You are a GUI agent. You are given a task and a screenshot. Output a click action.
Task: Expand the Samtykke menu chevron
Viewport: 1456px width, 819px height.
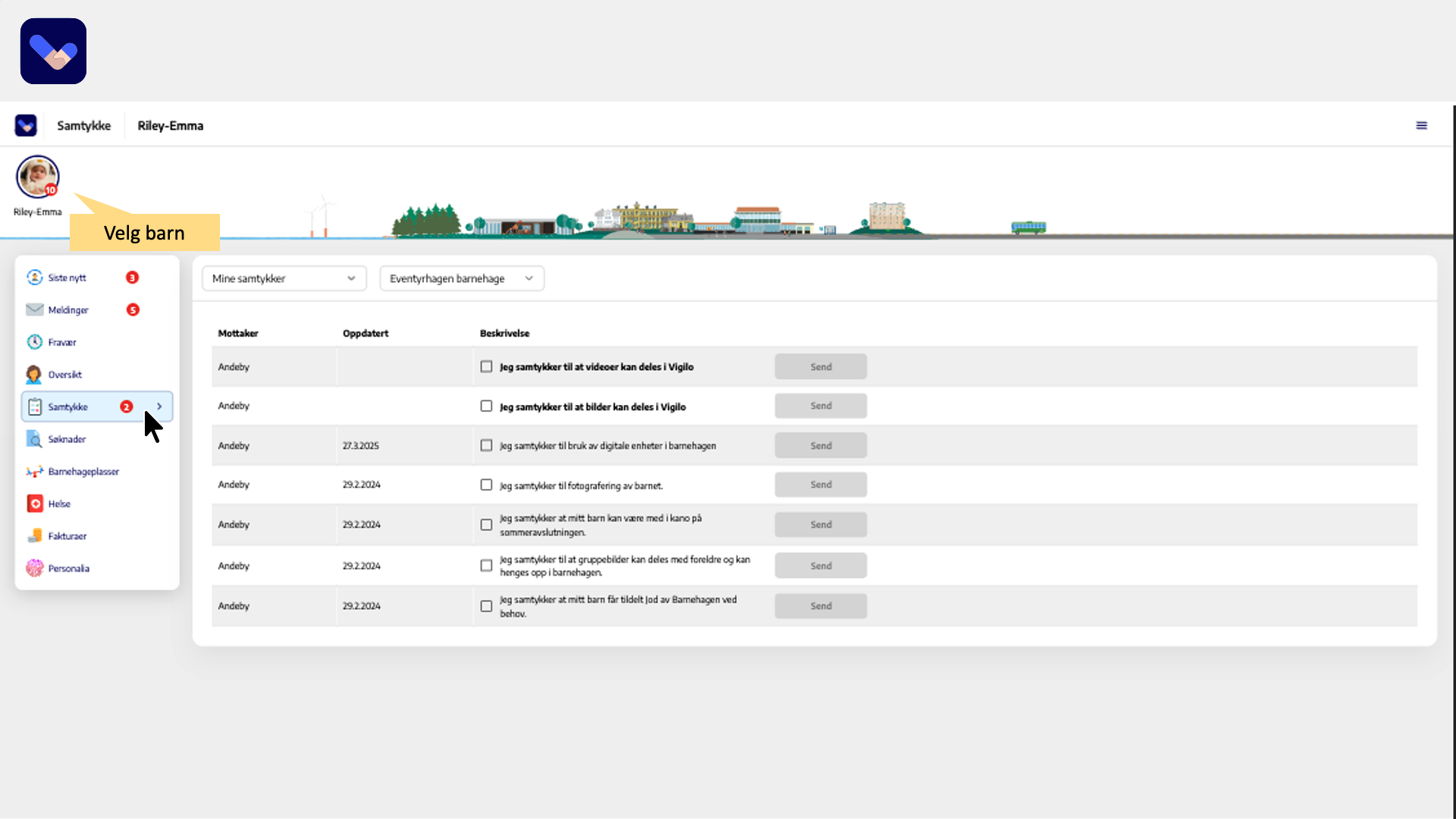coord(159,406)
